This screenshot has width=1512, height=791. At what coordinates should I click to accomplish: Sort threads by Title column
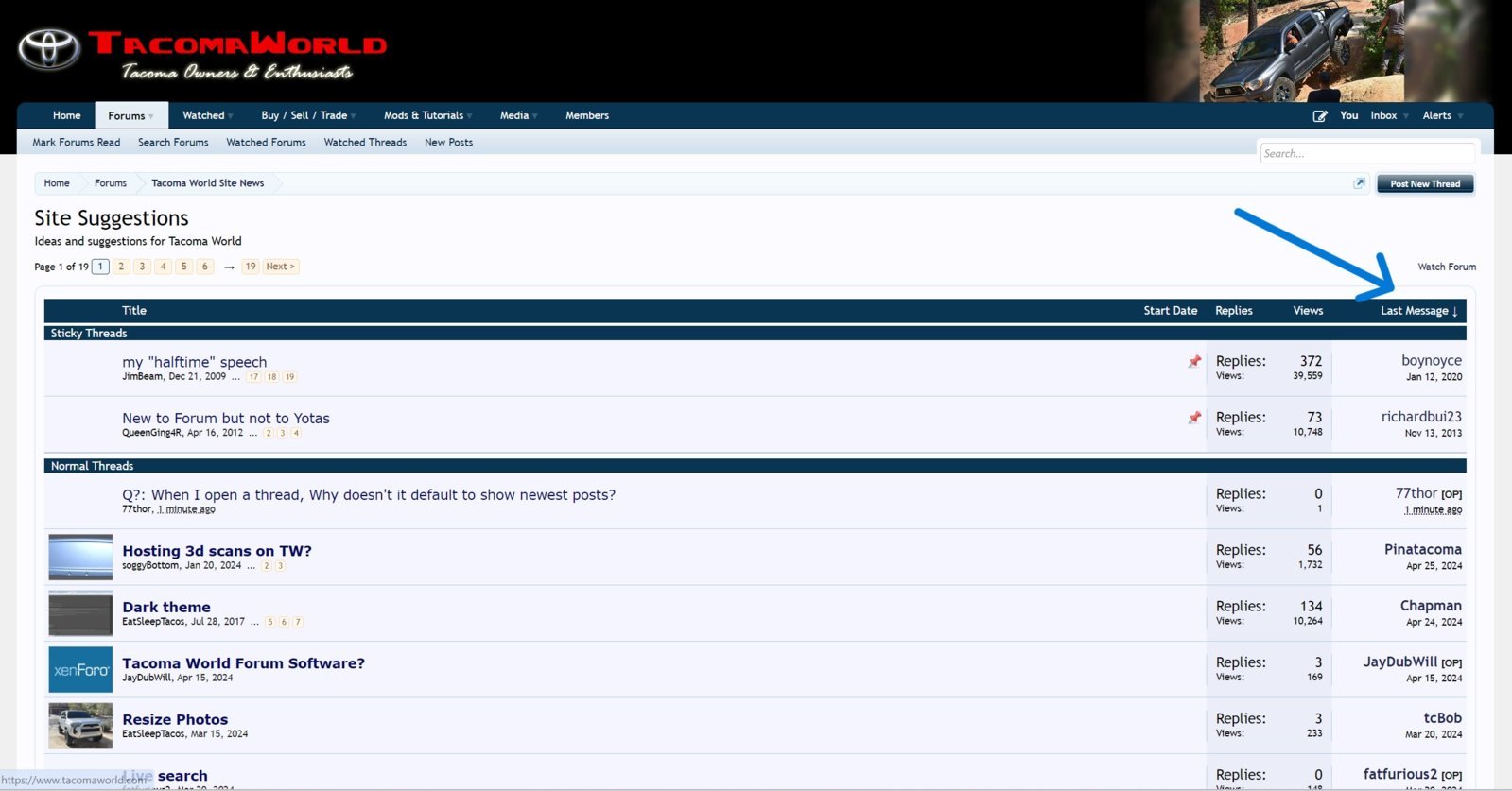[x=134, y=311]
